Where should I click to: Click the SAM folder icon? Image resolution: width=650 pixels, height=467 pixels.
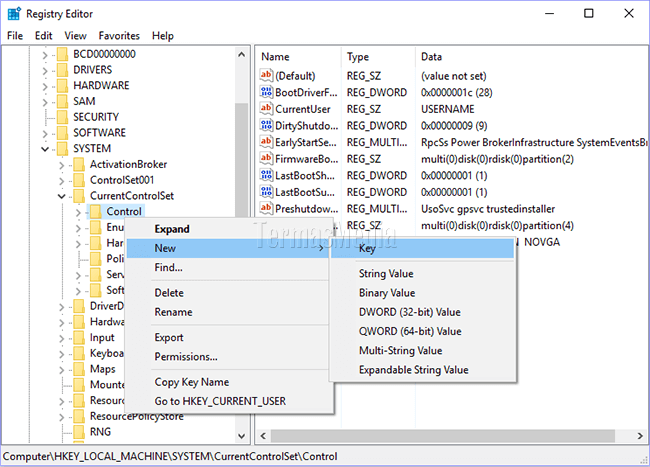62,101
